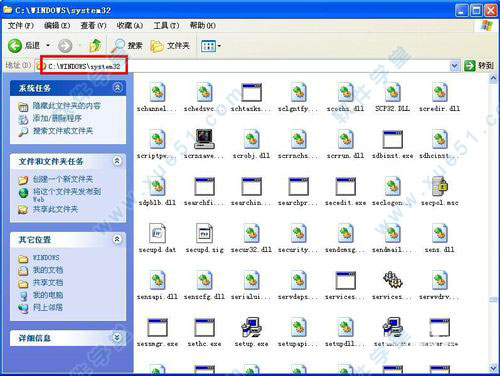The image size is (500, 376).
Task: Select the scrnsave monitor icon
Action: pyautogui.click(x=204, y=139)
